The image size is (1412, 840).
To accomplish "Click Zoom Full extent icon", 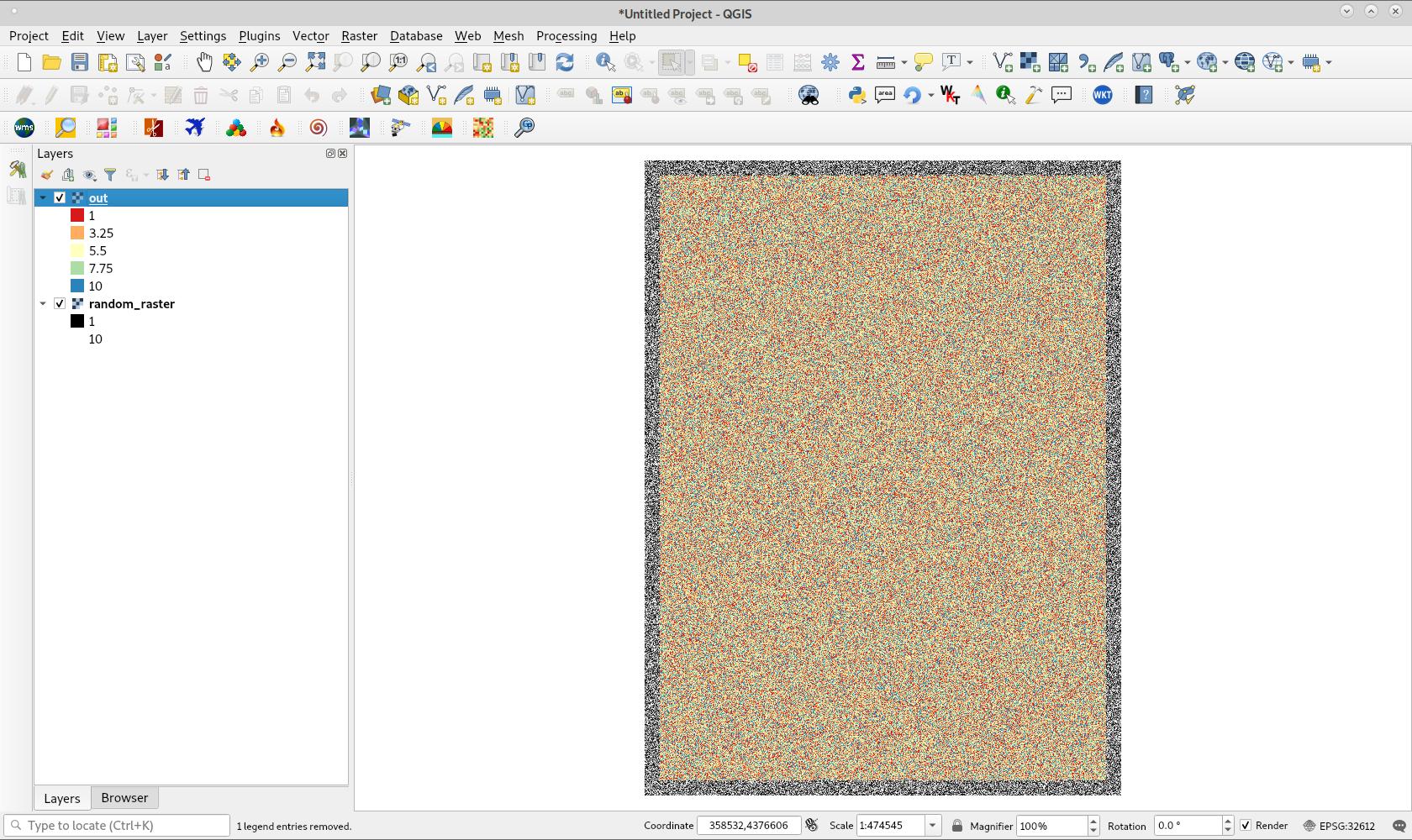I will pyautogui.click(x=315, y=62).
